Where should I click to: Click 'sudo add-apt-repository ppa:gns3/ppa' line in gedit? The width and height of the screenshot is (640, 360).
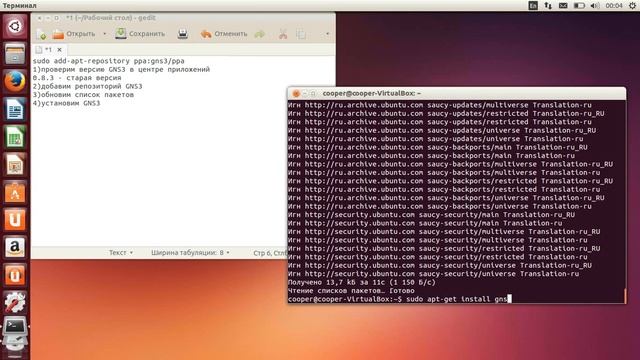109,61
